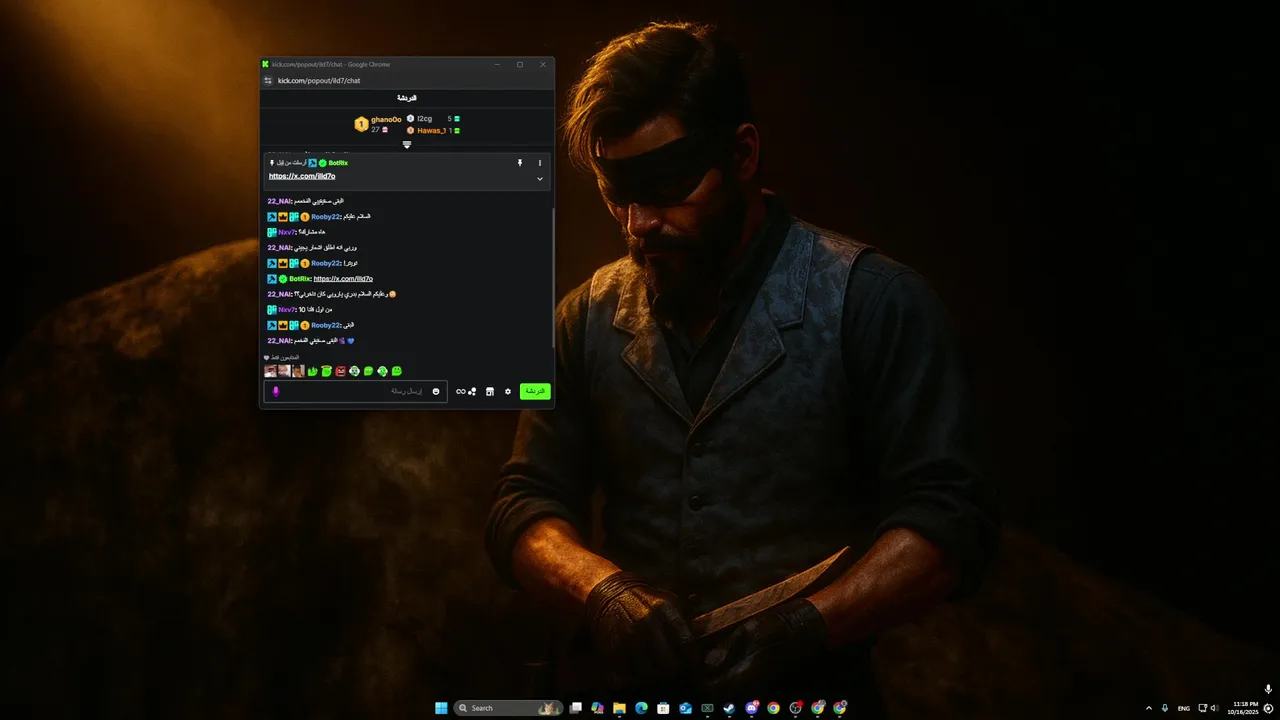Screen dimensions: 1280x720
Task: Insert the green emote with a halo
Action: pos(326,371)
